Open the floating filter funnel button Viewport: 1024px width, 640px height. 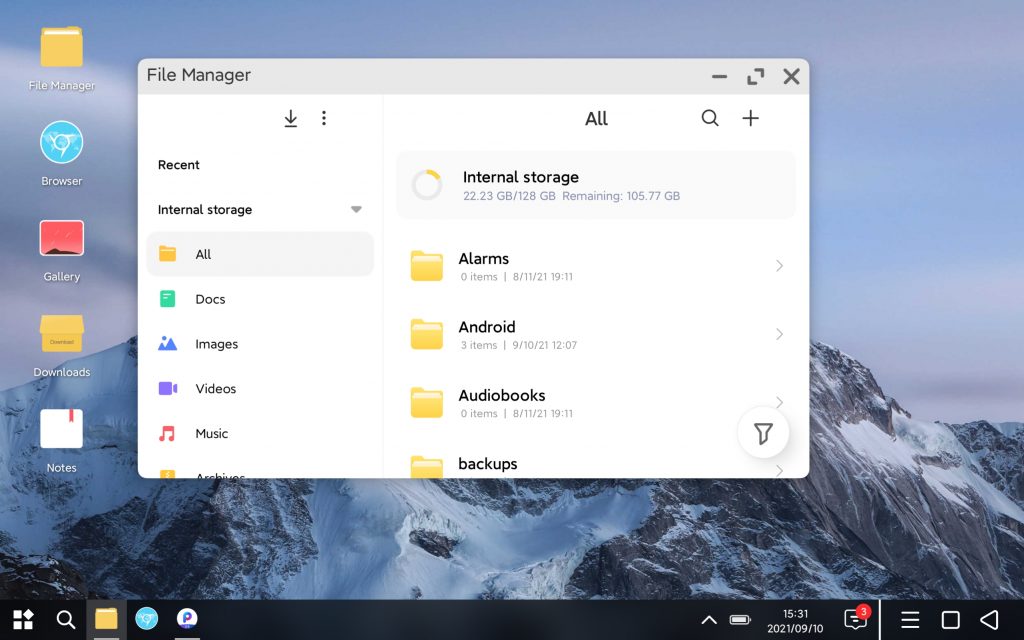point(763,433)
